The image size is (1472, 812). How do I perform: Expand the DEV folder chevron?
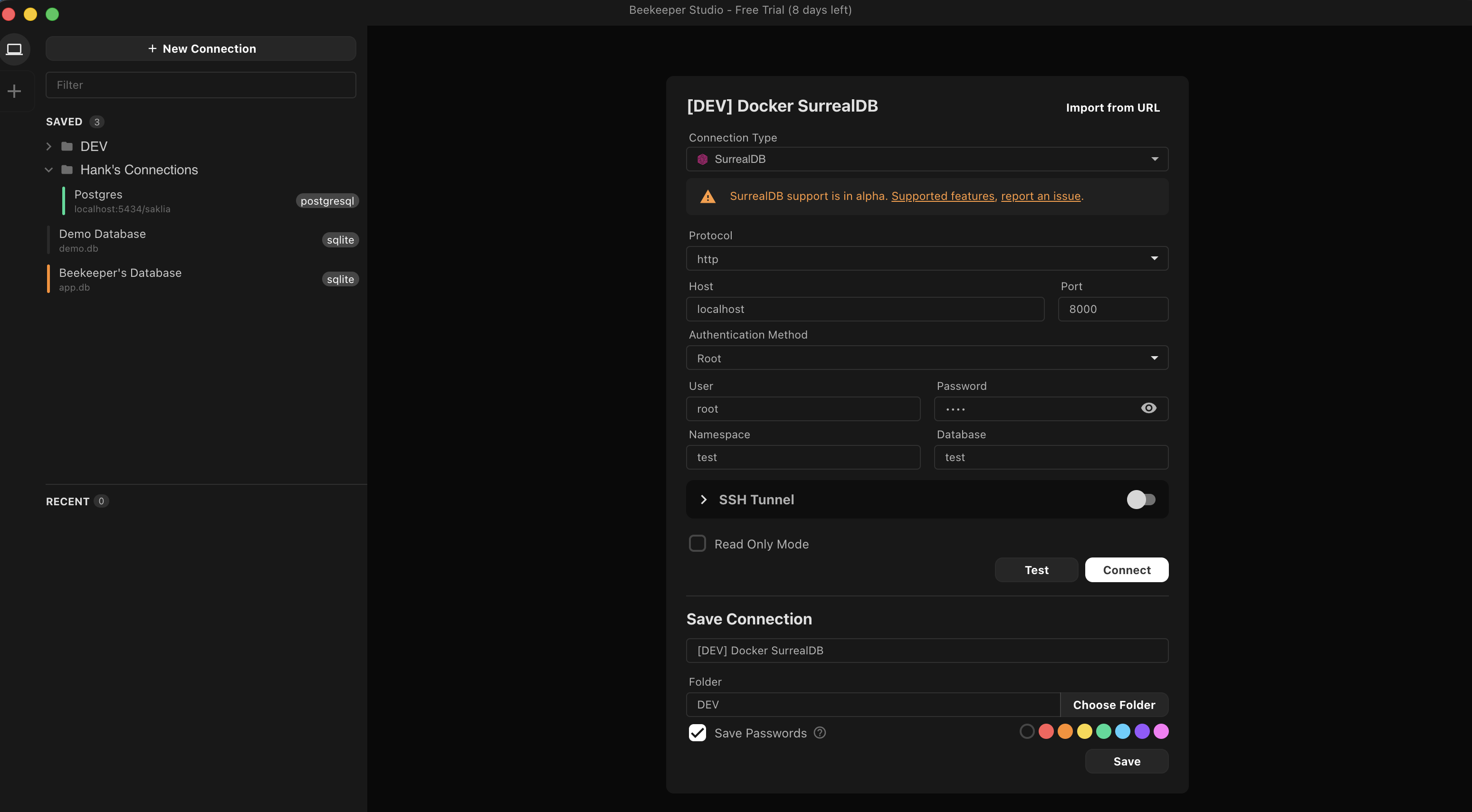pos(48,146)
